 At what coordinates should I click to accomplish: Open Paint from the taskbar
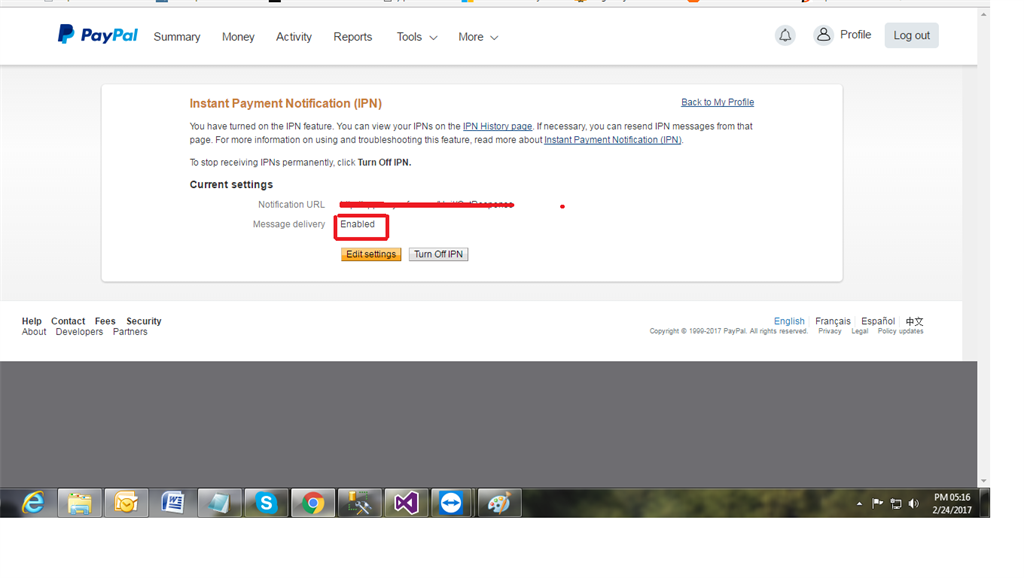[x=500, y=503]
